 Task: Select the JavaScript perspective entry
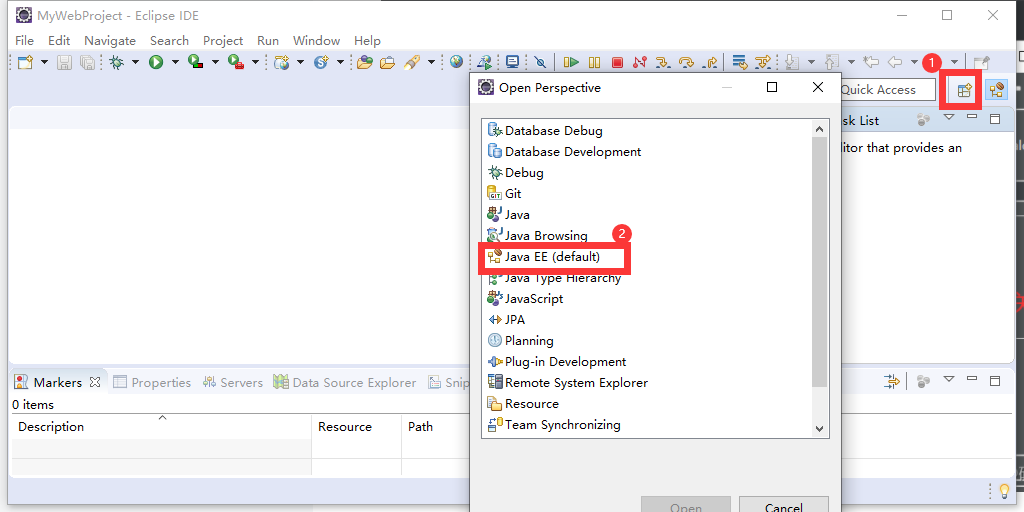525,299
